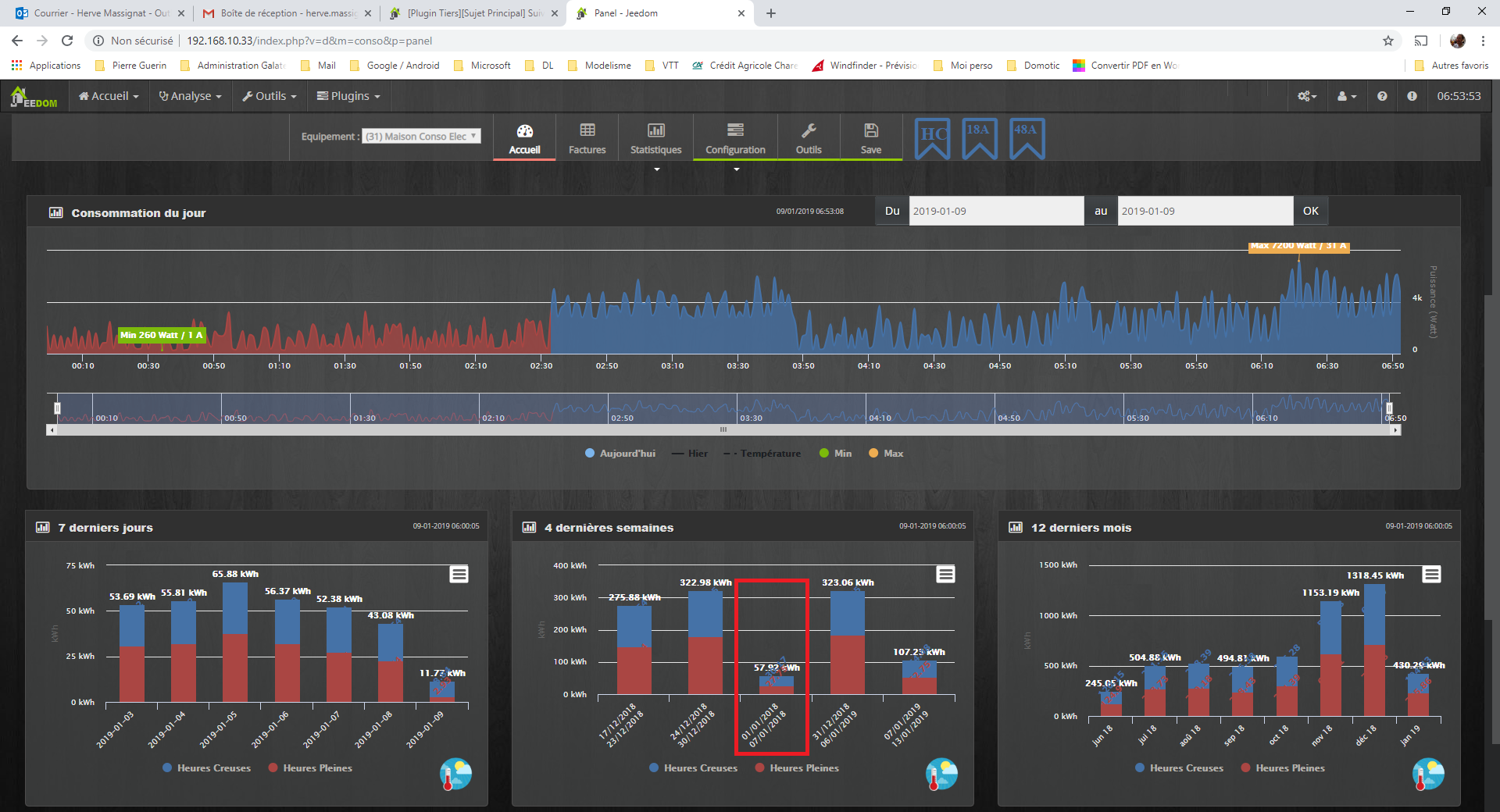Viewport: 1500px width, 812px height.
Task: Open the Modelisme bookmark folder
Action: (599, 66)
